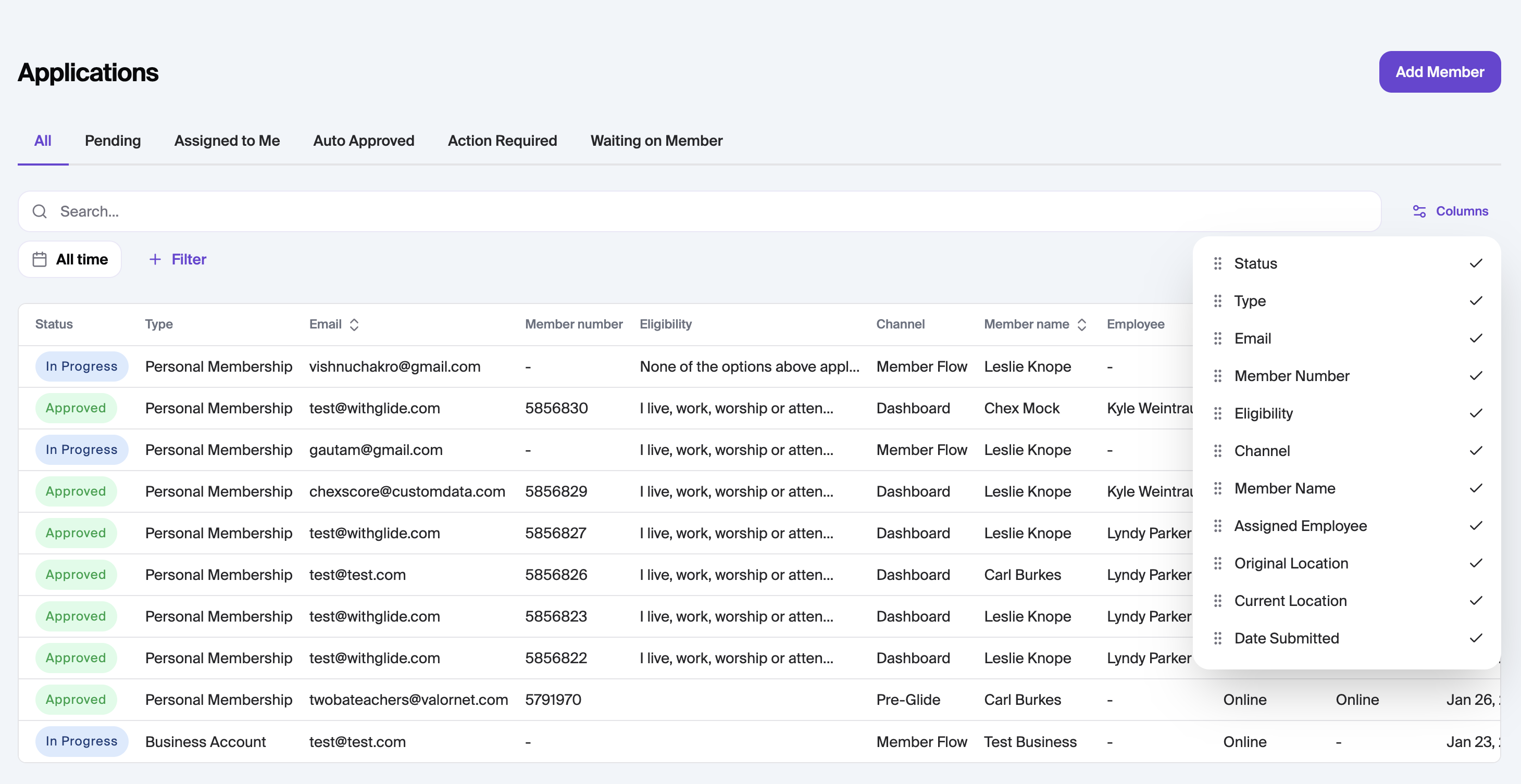1521x784 pixels.
Task: Sort by the Member name column arrows
Action: click(1082, 324)
